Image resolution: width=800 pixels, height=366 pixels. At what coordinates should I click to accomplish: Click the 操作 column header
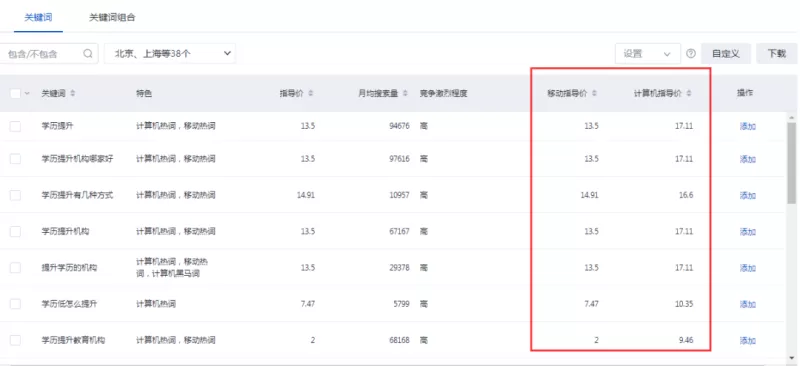pyautogui.click(x=745, y=93)
